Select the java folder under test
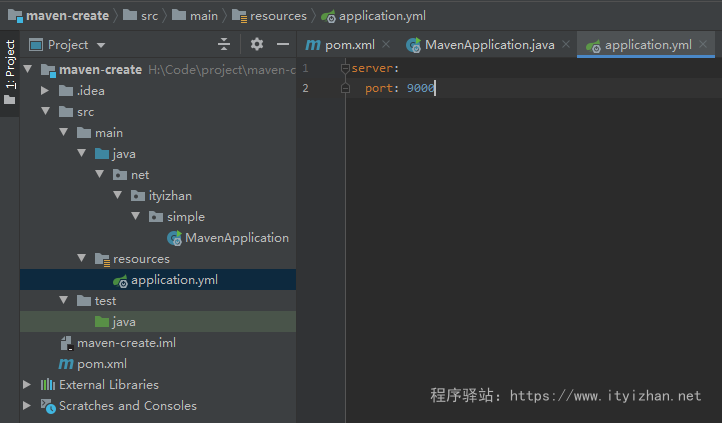Screen dimensions: 722x423 click(158, 321)
